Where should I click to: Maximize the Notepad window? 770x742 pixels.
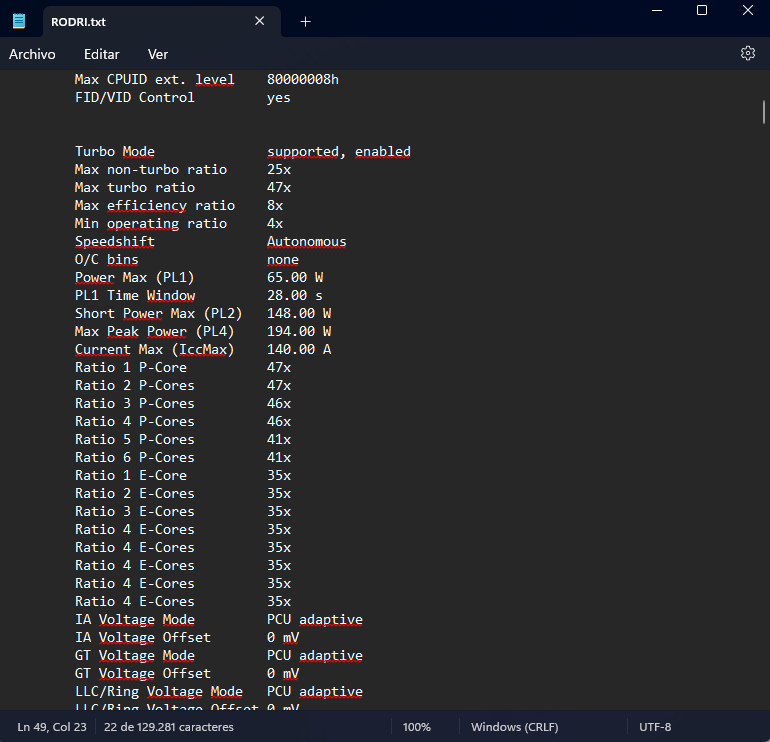pyautogui.click(x=702, y=10)
